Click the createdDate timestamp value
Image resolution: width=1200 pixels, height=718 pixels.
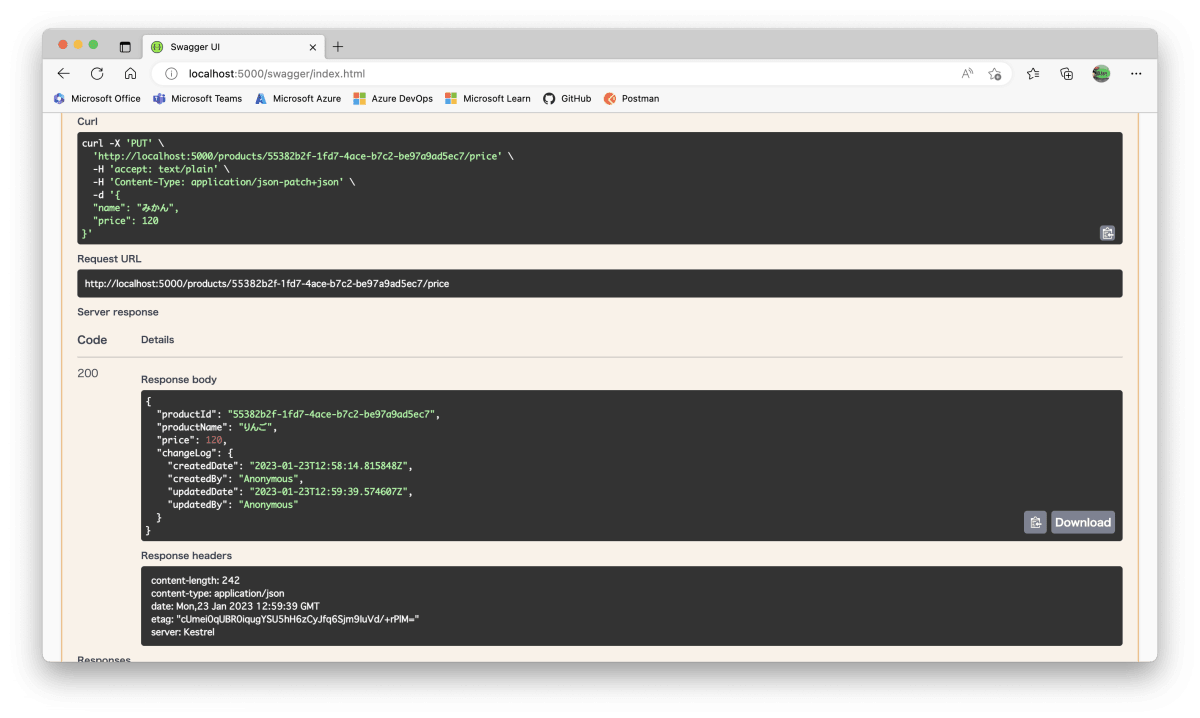click(x=330, y=466)
